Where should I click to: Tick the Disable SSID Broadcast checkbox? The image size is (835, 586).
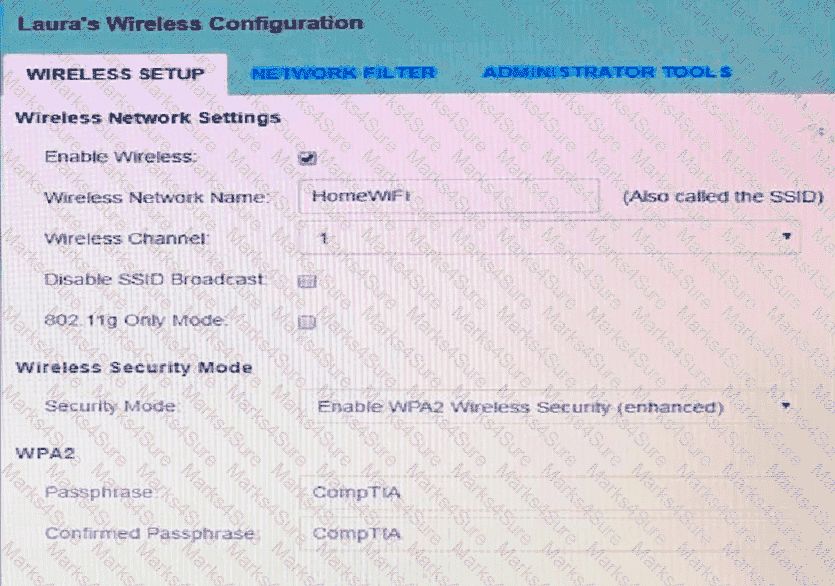point(308,281)
